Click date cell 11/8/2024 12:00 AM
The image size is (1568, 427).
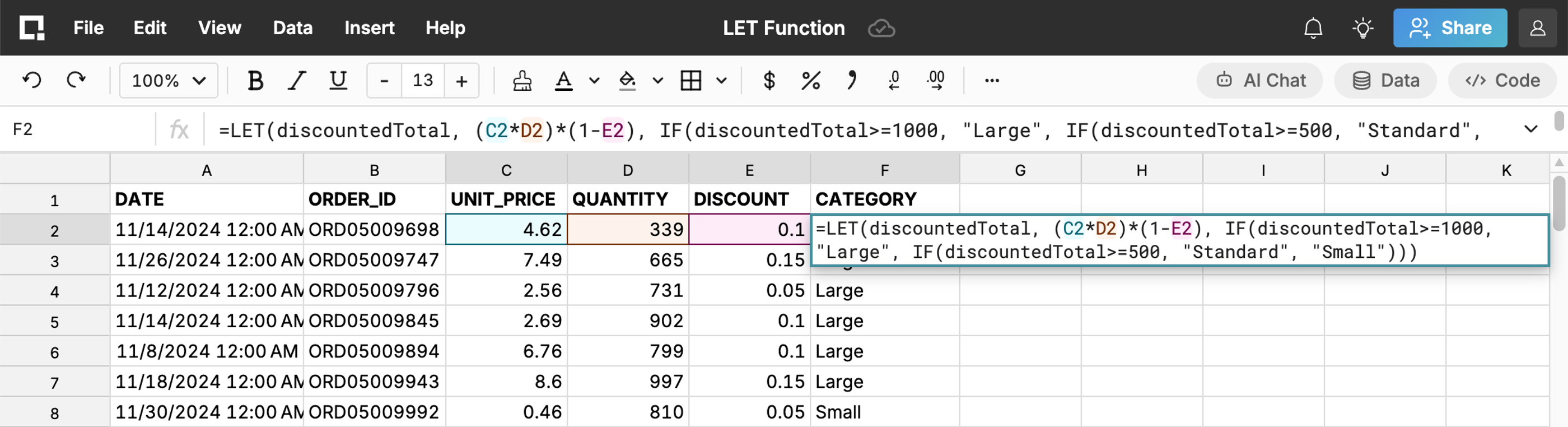point(207,351)
